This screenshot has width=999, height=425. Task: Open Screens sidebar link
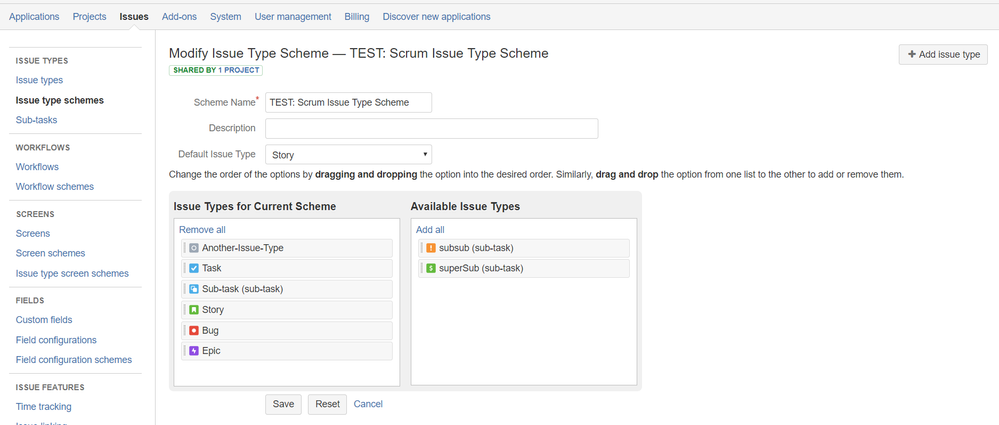coord(33,234)
